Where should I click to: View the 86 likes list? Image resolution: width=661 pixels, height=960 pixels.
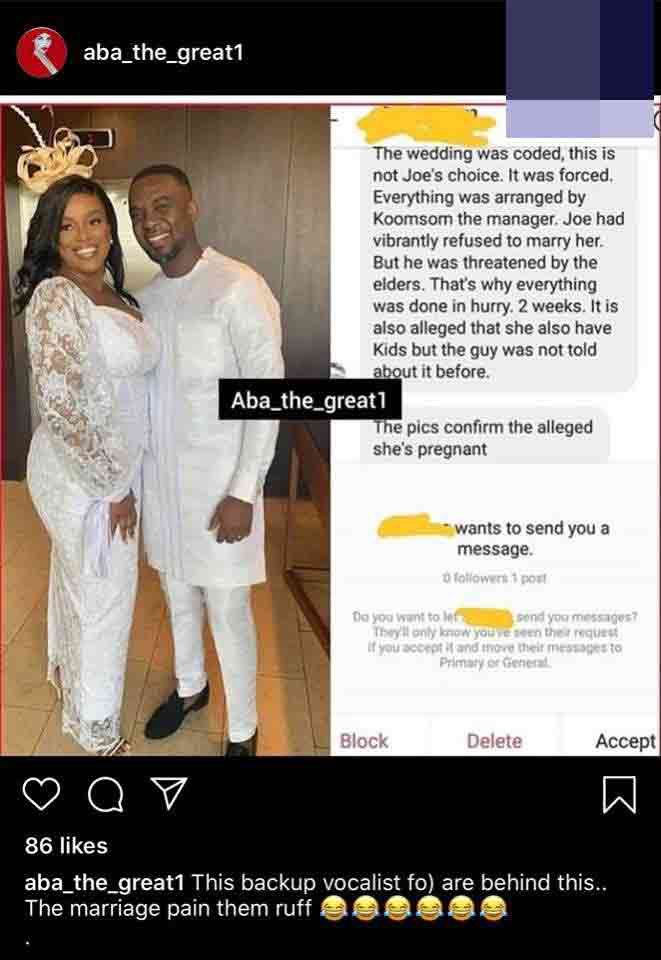point(66,846)
